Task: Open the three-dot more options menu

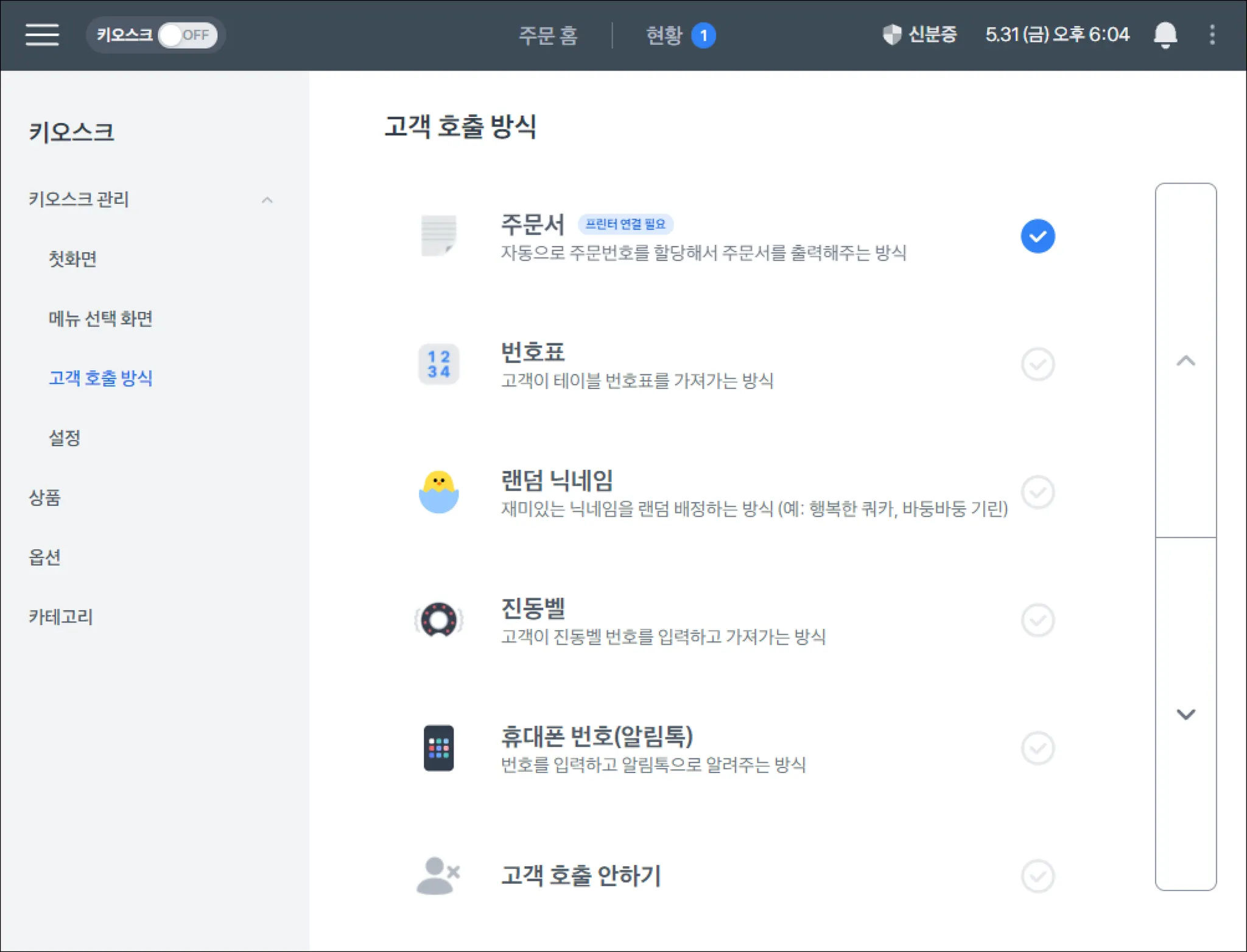Action: (x=1212, y=35)
